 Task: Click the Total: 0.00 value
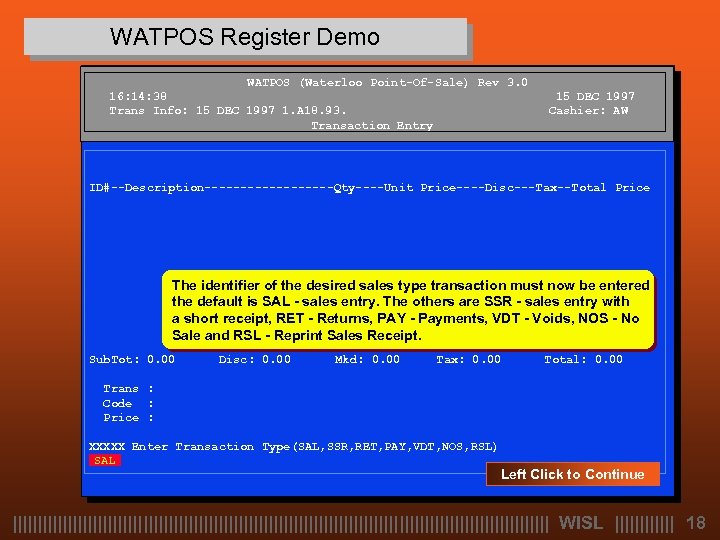tap(583, 360)
